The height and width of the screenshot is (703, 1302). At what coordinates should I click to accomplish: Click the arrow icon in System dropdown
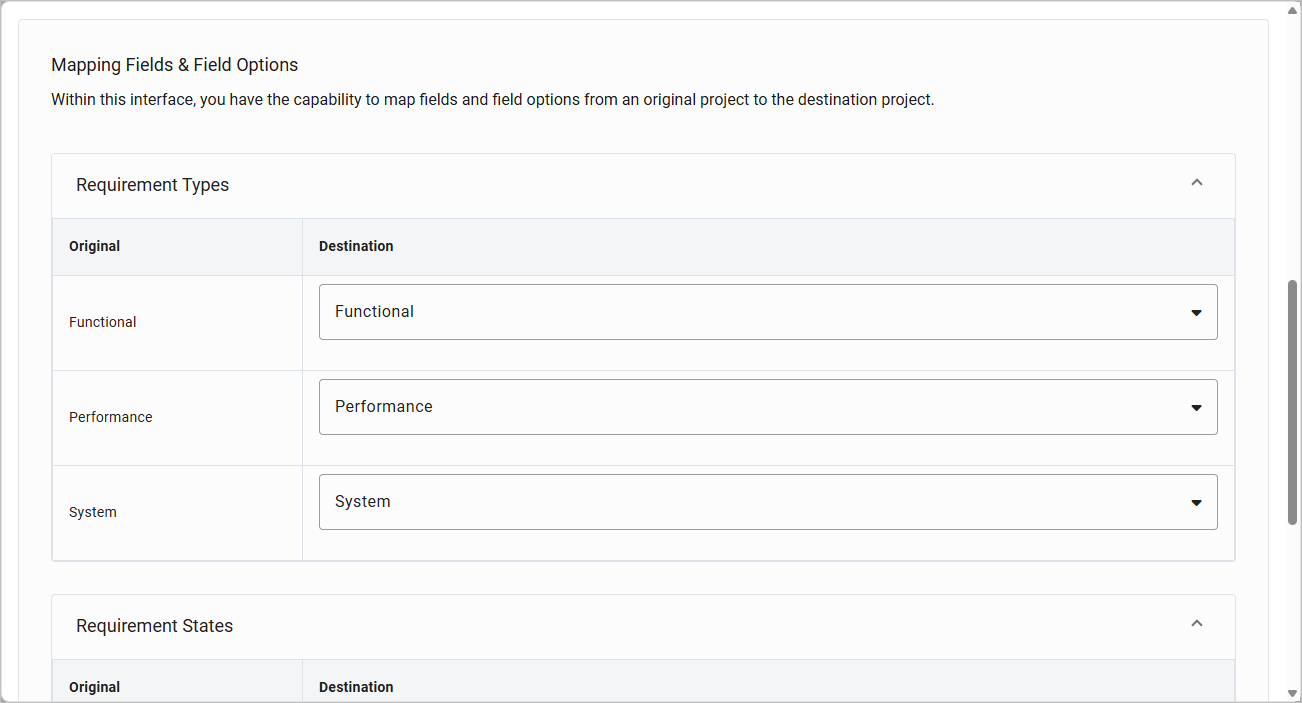1196,503
